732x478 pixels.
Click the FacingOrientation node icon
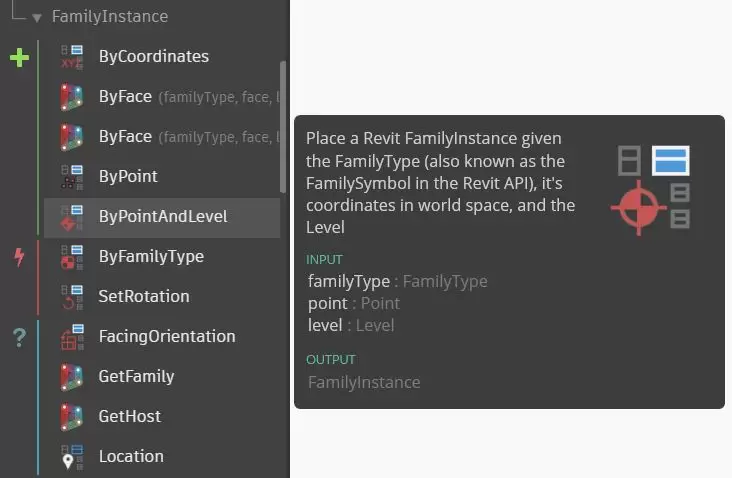[x=71, y=337]
